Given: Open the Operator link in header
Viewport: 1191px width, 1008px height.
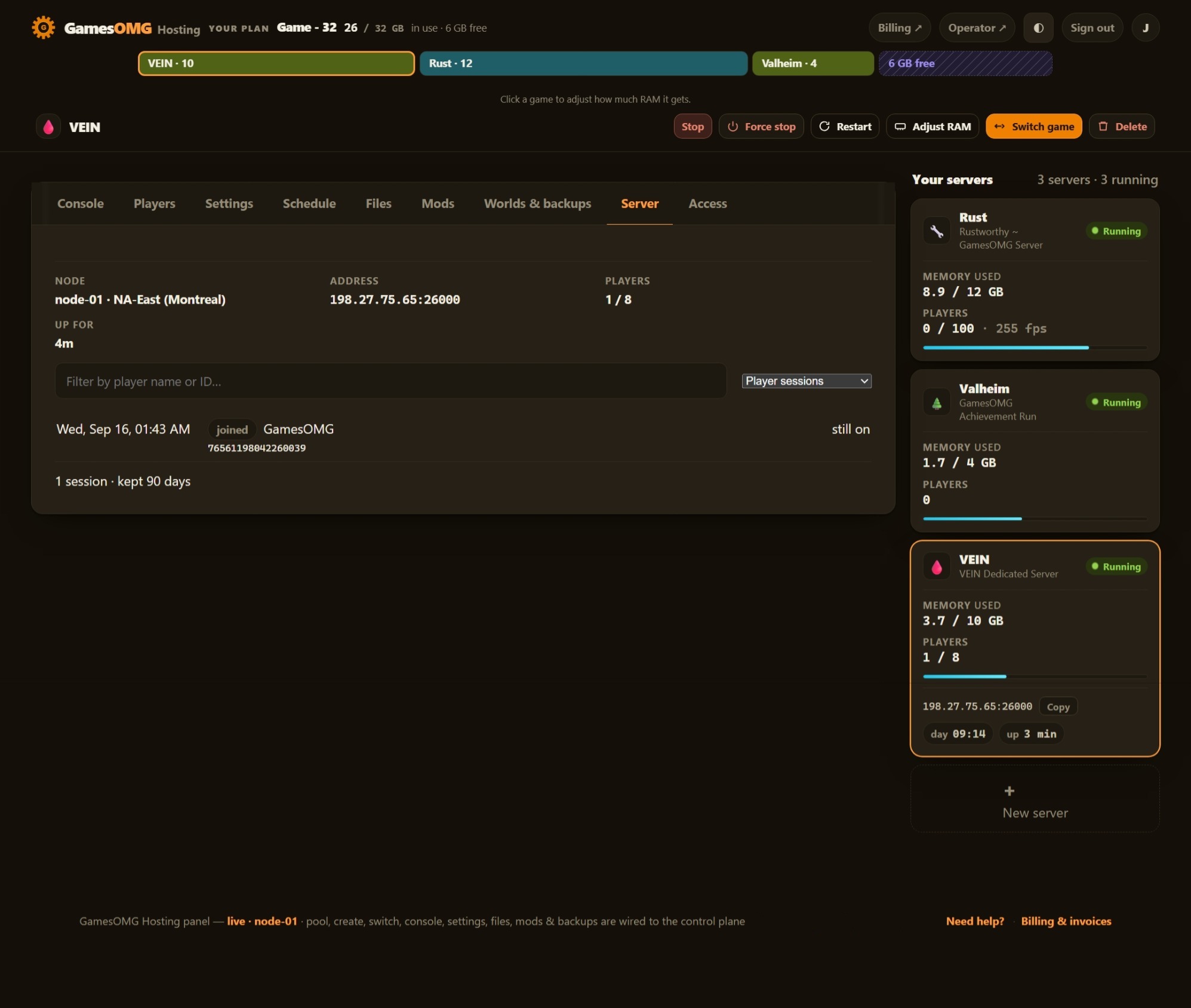Looking at the screenshot, I should (977, 28).
